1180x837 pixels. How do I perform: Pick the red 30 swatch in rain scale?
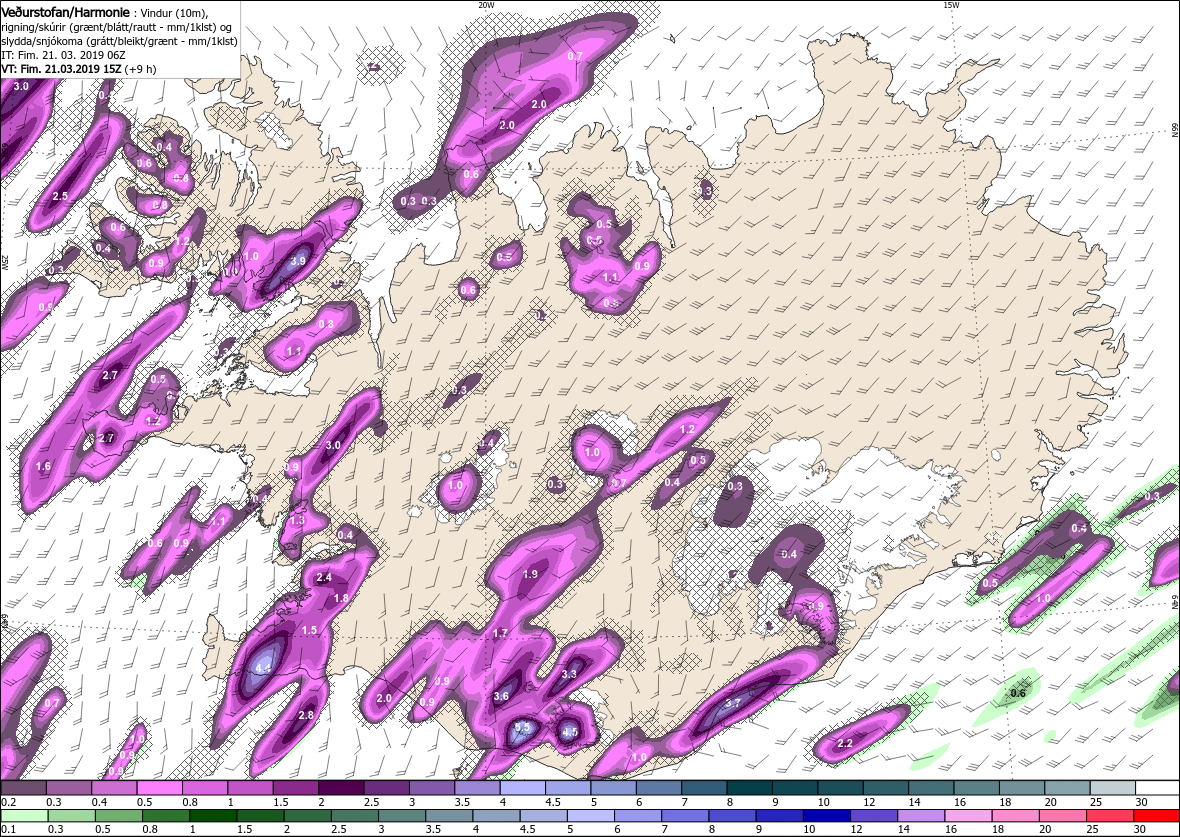[x=1157, y=816]
